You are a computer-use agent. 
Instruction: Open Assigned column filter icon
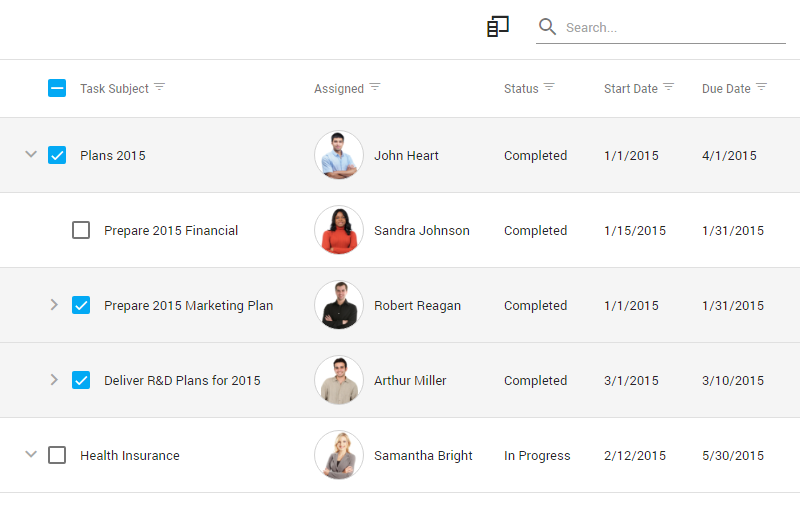click(x=375, y=87)
